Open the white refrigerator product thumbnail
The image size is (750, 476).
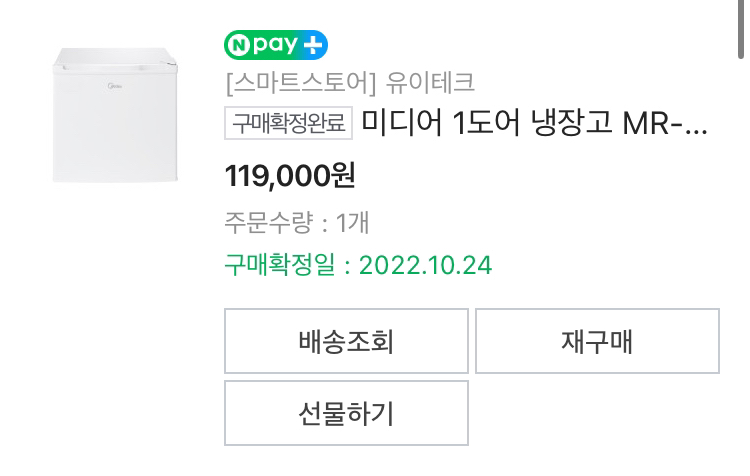115,115
